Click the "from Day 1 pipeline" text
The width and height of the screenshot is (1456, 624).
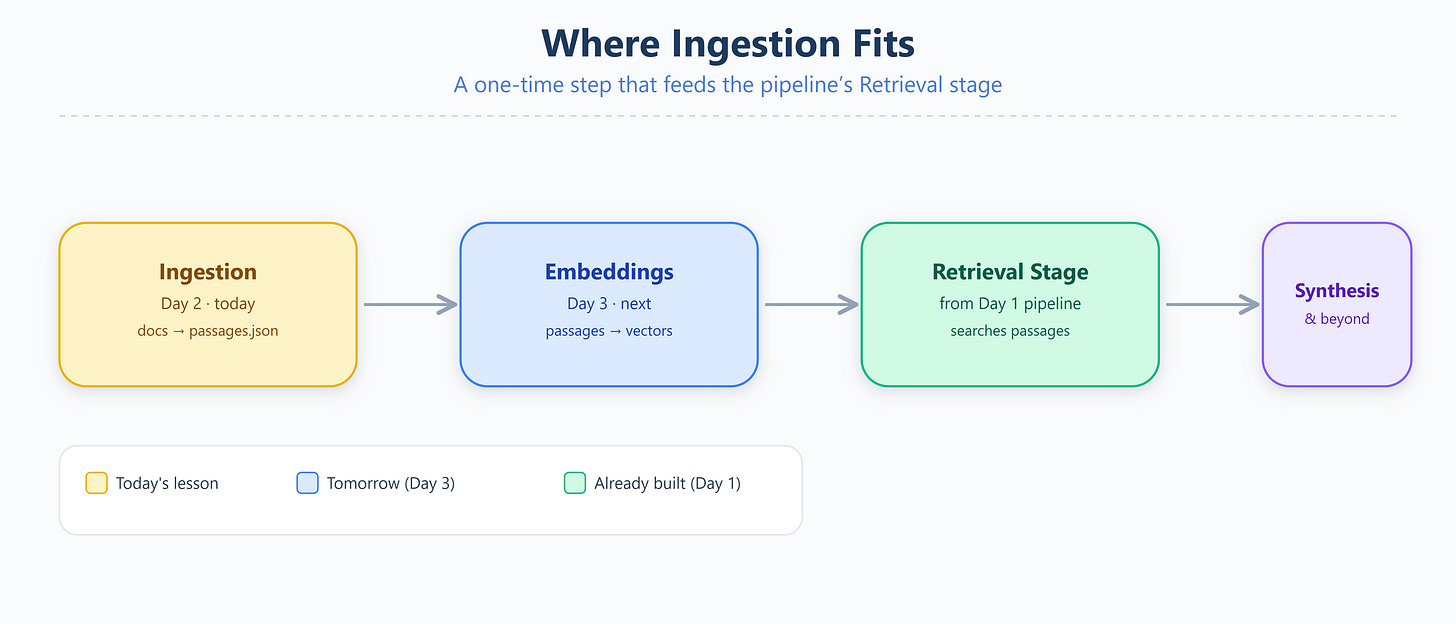[x=1010, y=303]
